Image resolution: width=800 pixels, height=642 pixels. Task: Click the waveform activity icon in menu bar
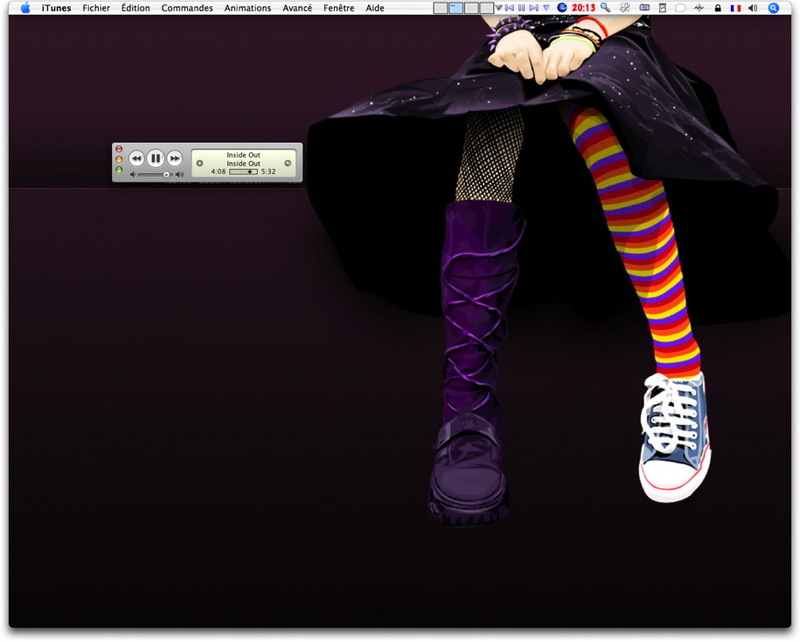pos(698,8)
